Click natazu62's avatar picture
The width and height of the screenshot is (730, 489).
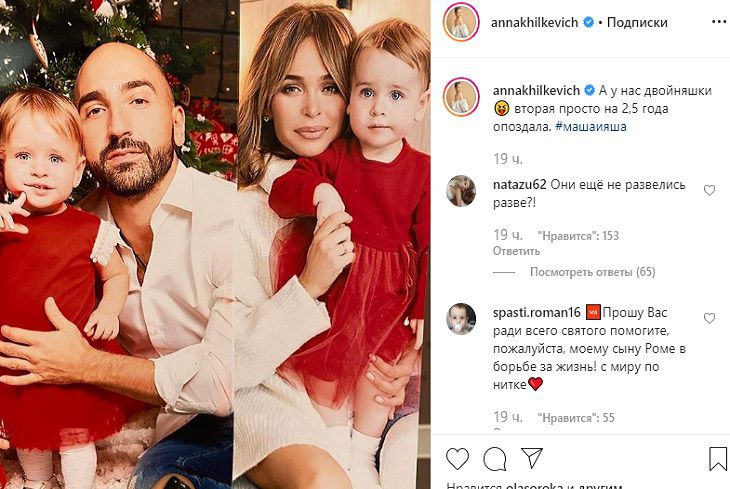(x=461, y=190)
